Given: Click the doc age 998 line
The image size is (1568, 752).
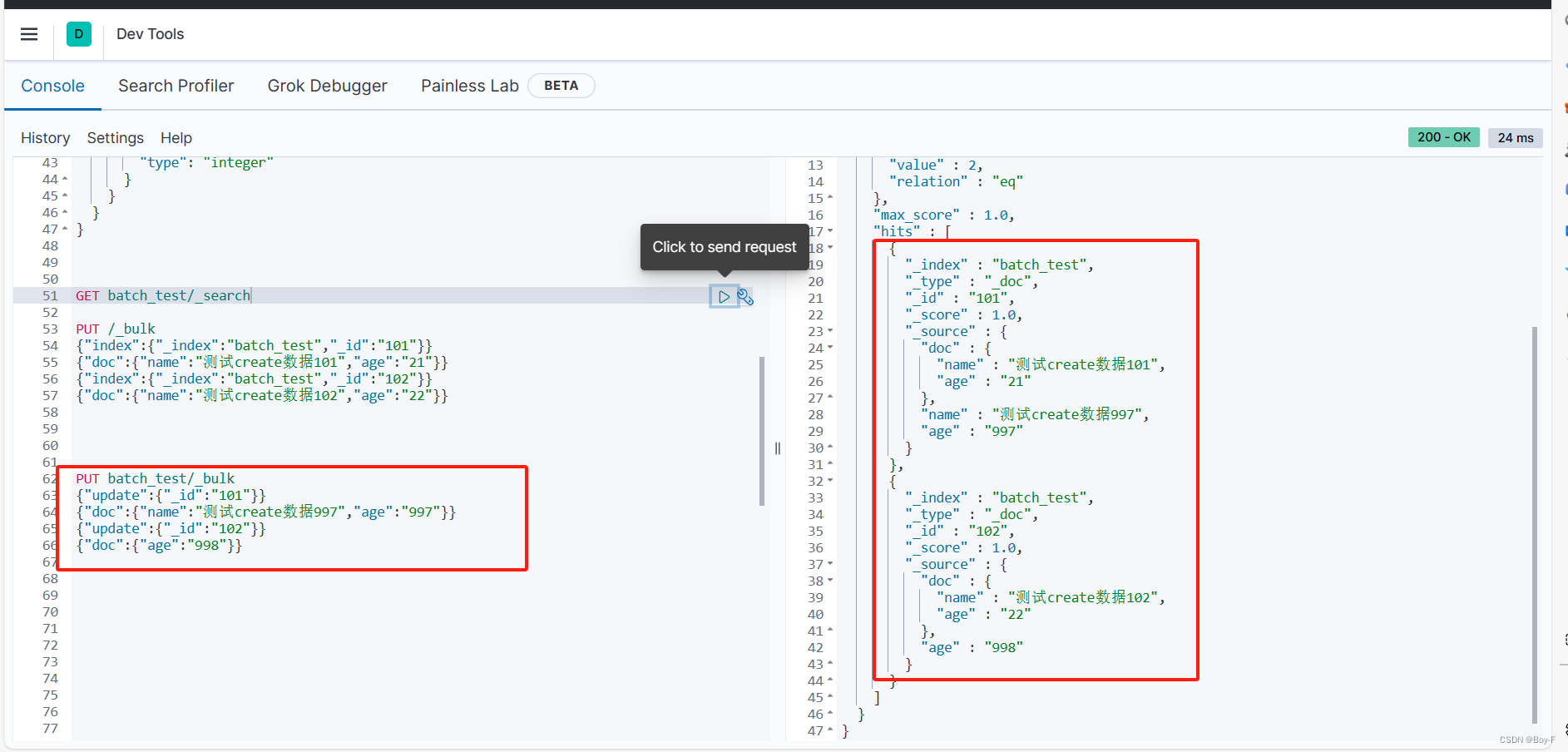Looking at the screenshot, I should click(159, 545).
